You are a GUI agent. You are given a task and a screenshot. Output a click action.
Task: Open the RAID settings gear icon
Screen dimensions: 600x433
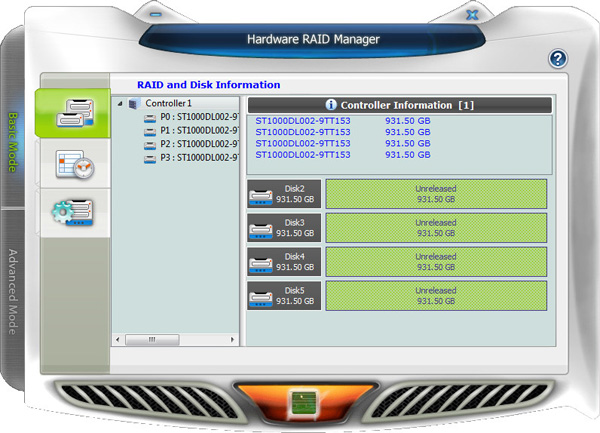click(73, 212)
